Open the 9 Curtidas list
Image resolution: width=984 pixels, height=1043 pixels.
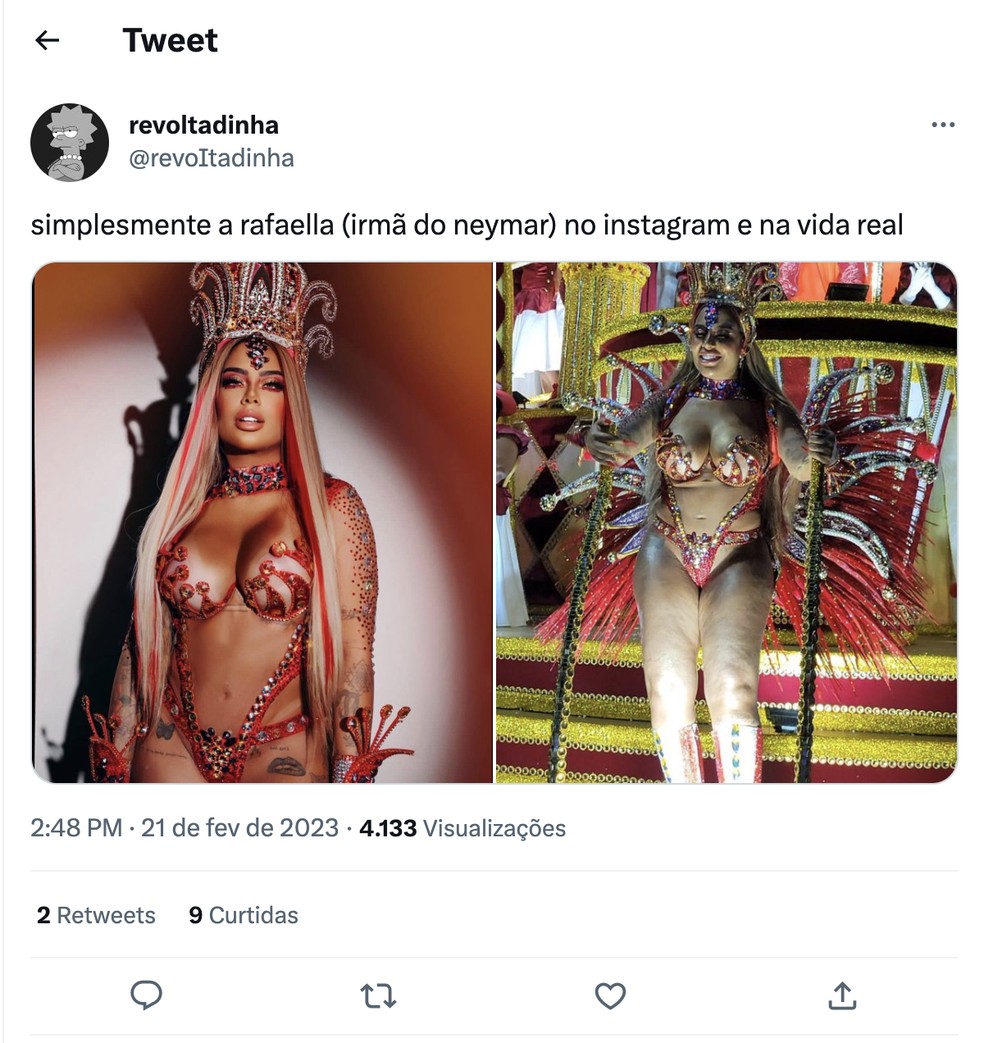(243, 915)
